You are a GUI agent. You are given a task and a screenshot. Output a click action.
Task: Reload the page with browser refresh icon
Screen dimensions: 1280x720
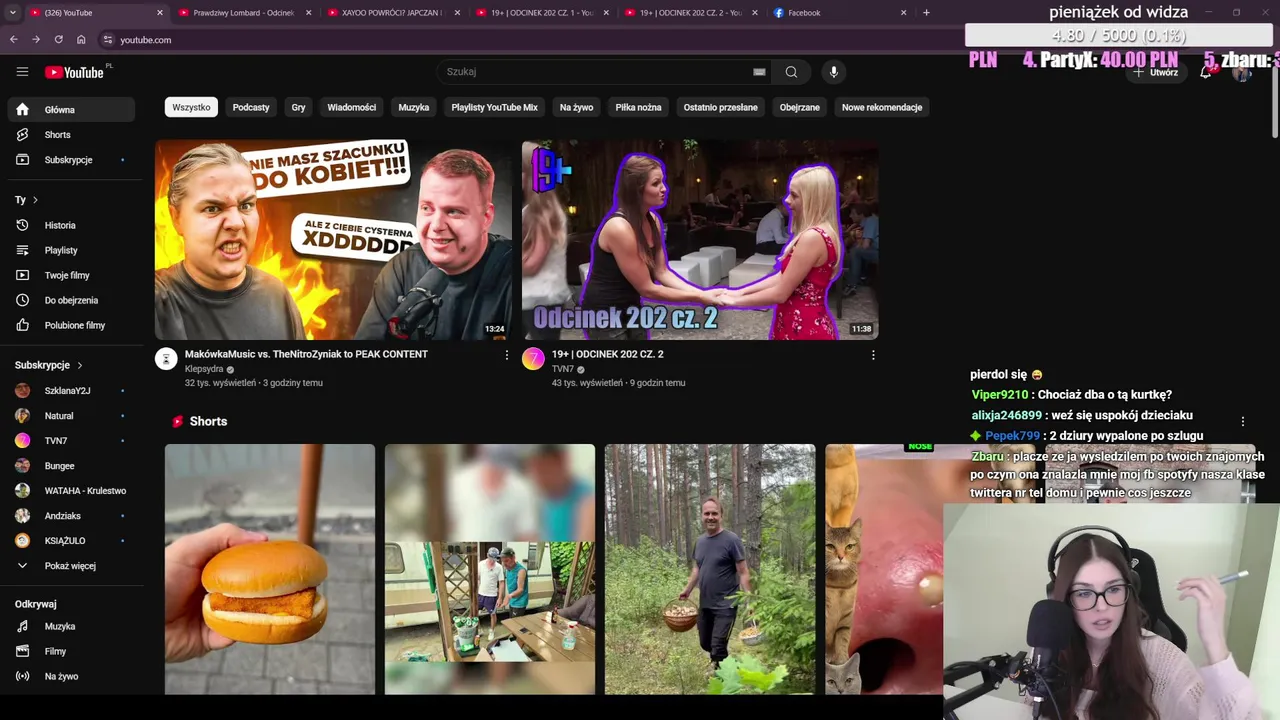tap(58, 40)
